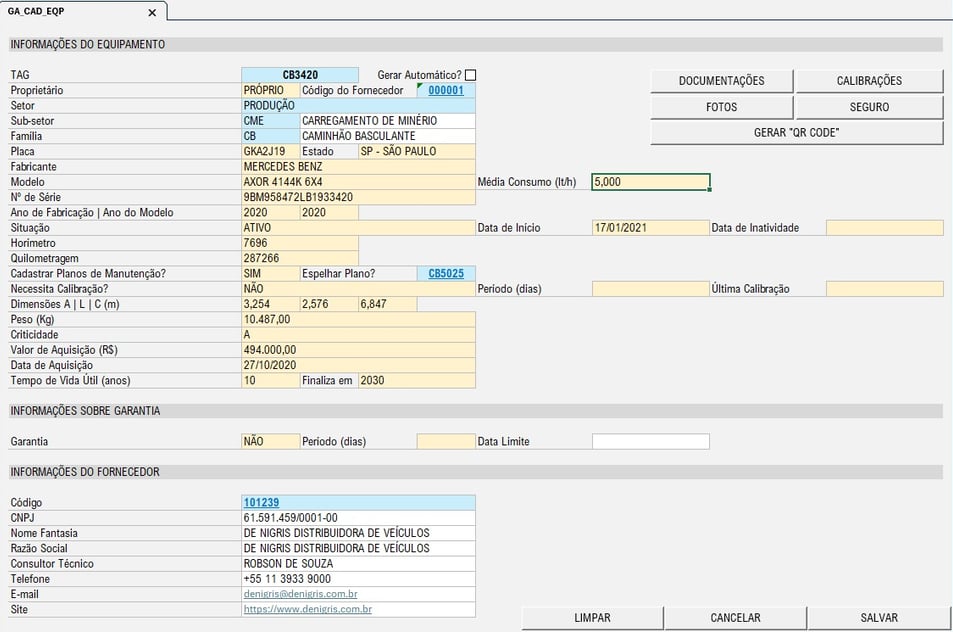Select the TAG field CB3420
The width and height of the screenshot is (953, 632).
pyautogui.click(x=300, y=75)
